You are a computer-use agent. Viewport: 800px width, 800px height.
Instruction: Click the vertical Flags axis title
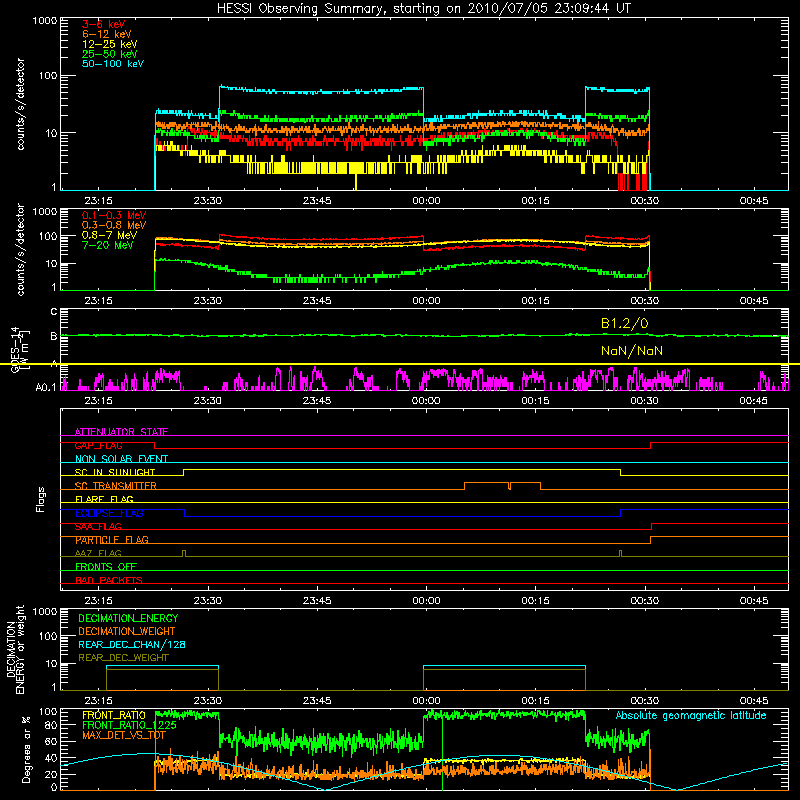(x=41, y=499)
